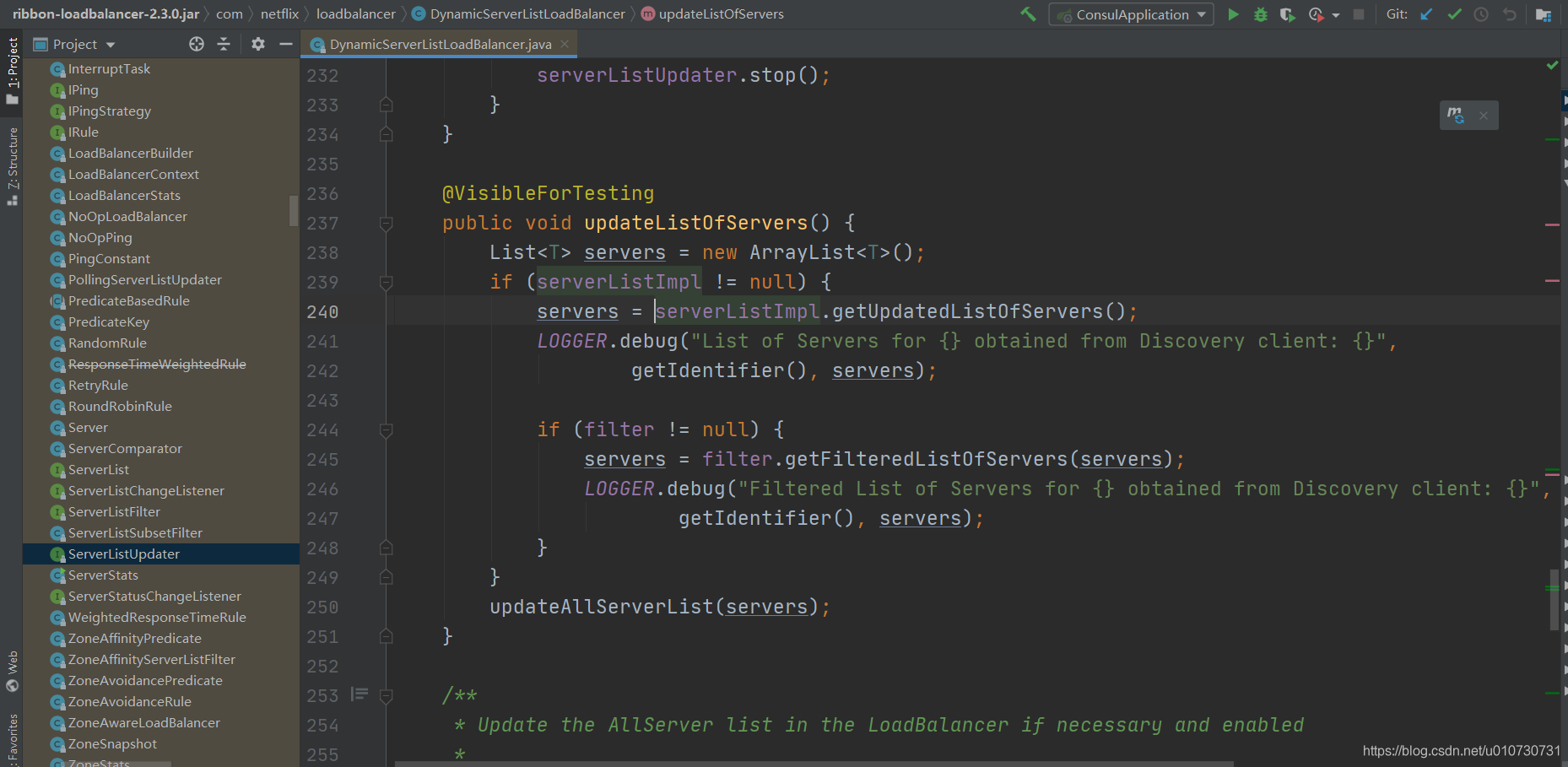Open the Z: Structure tool window tab

pos(12,165)
